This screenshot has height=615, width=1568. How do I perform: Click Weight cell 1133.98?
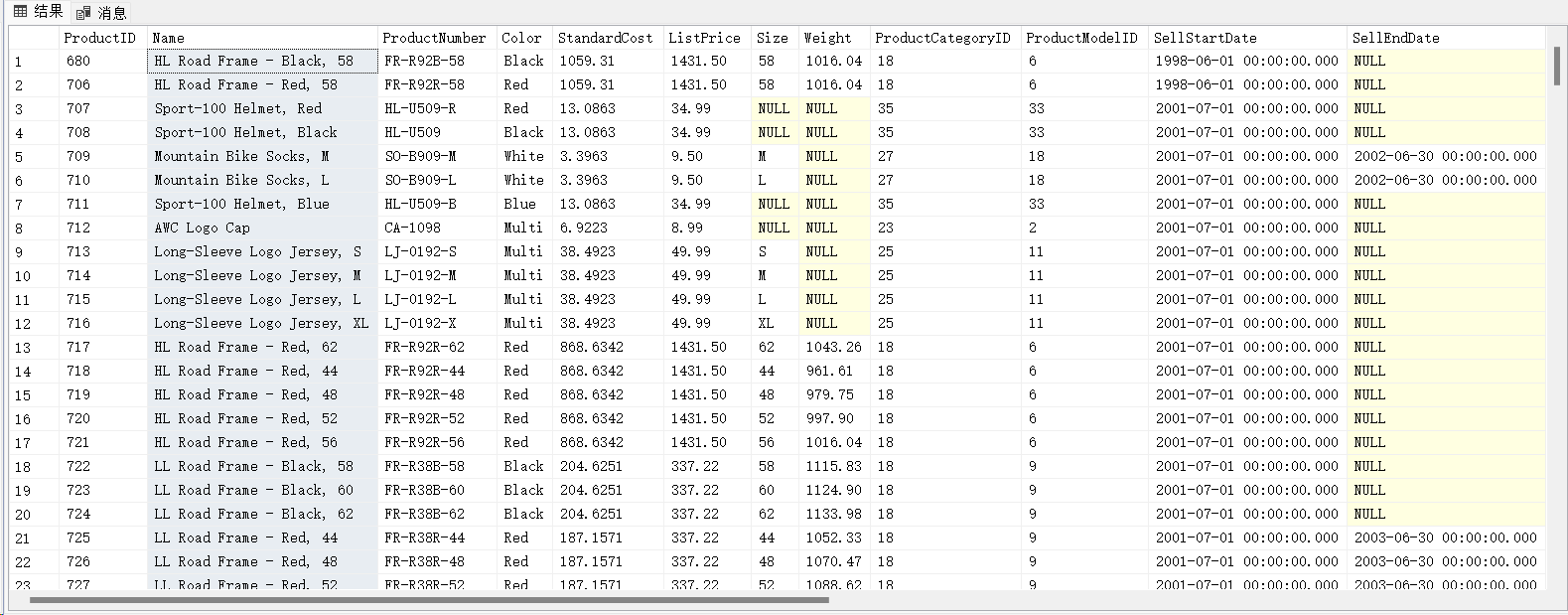(x=834, y=514)
